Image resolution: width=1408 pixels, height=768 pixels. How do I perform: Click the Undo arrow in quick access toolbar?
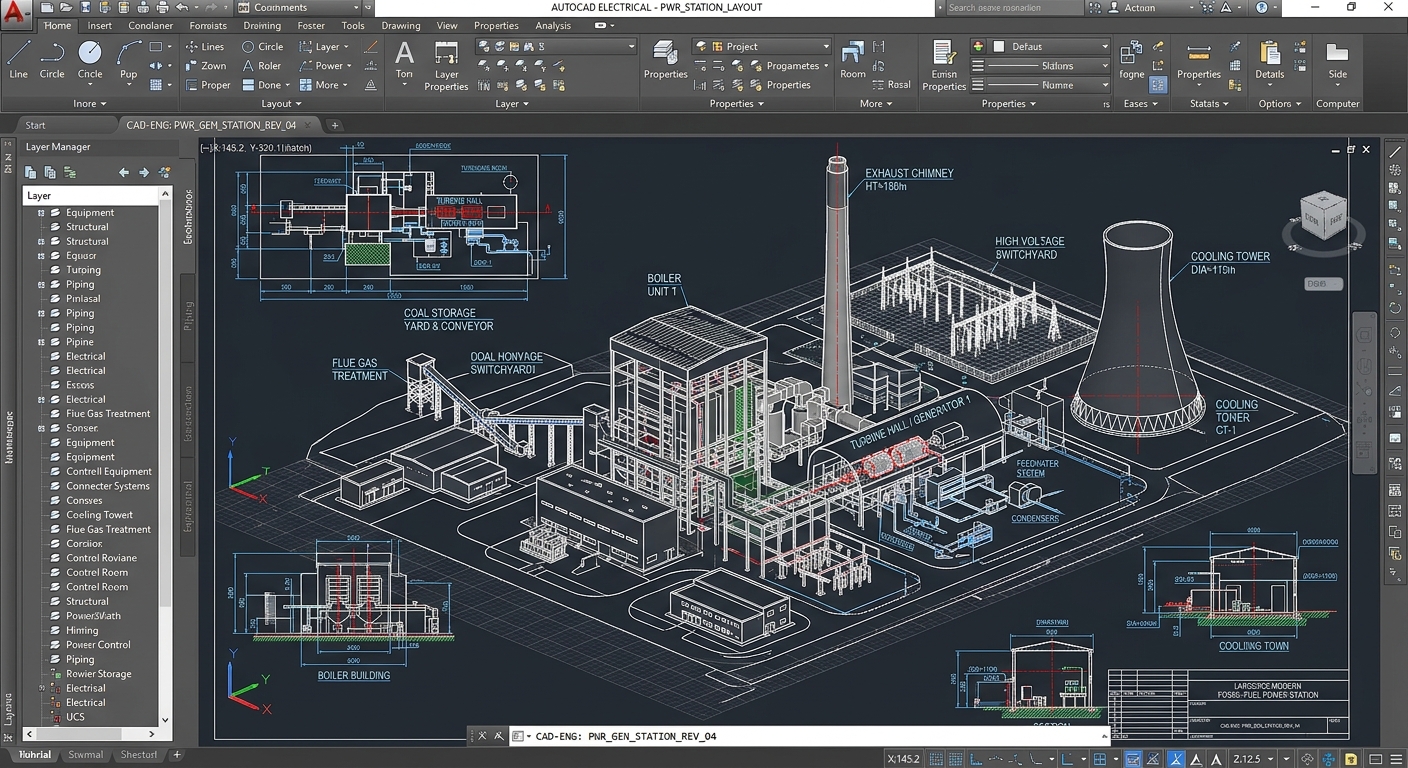click(181, 7)
